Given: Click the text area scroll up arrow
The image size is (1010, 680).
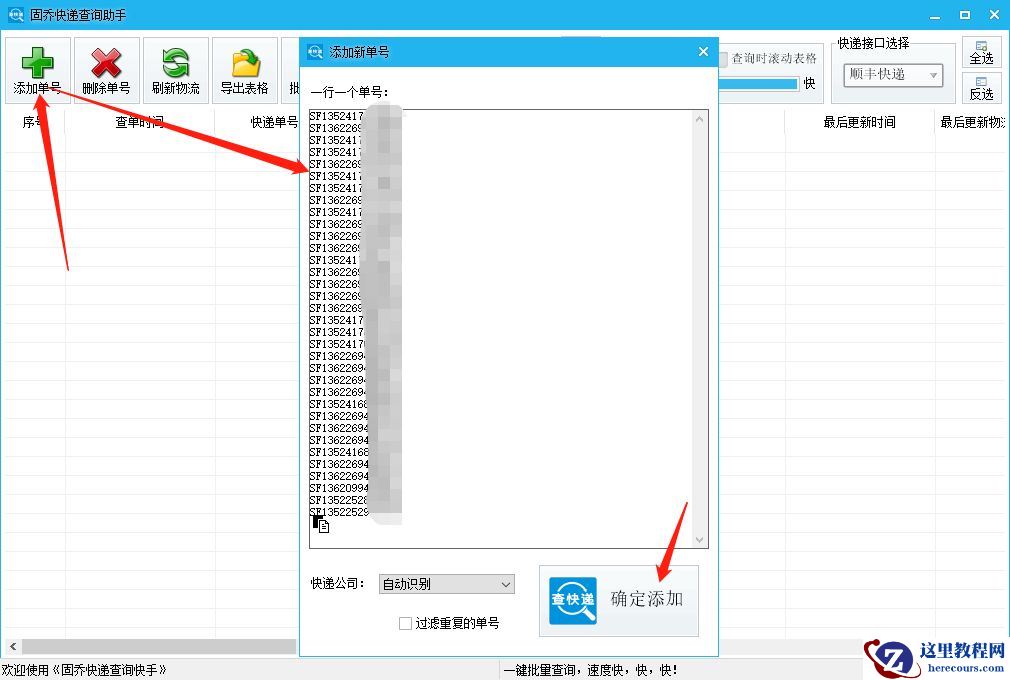Looking at the screenshot, I should [x=700, y=119].
